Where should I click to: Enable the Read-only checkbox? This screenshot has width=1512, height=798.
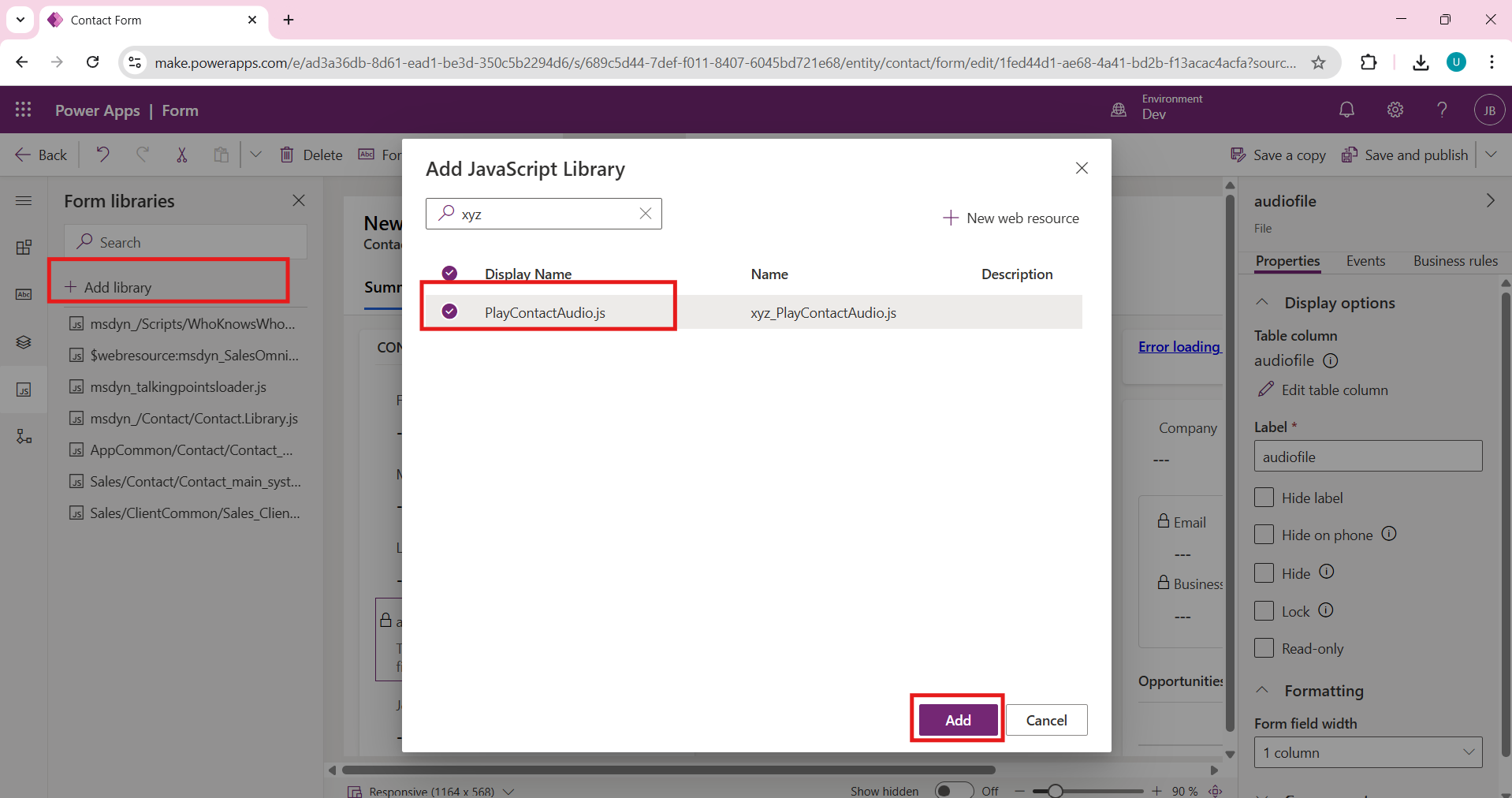pos(1264,648)
